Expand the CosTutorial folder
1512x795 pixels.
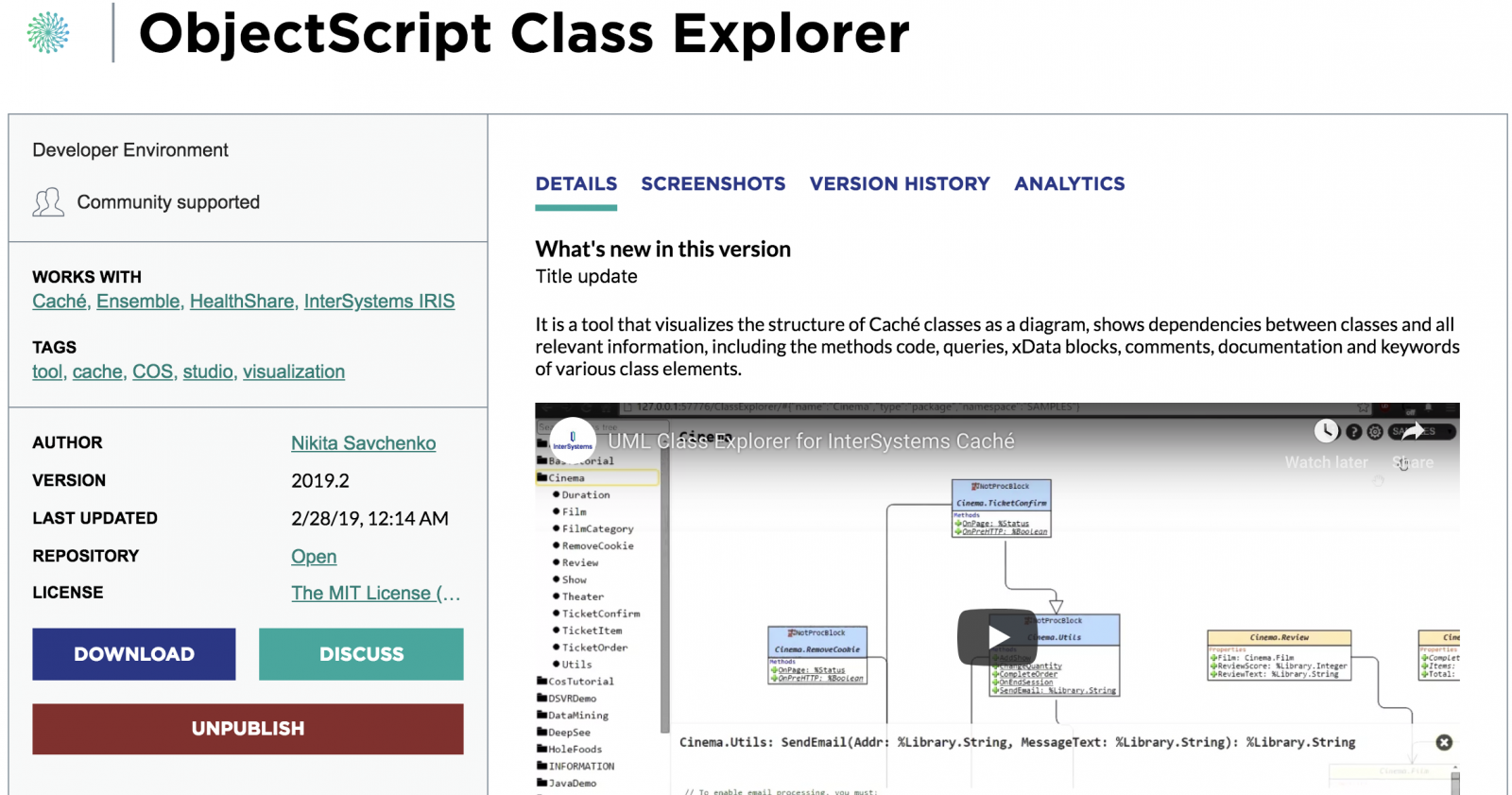(x=576, y=682)
